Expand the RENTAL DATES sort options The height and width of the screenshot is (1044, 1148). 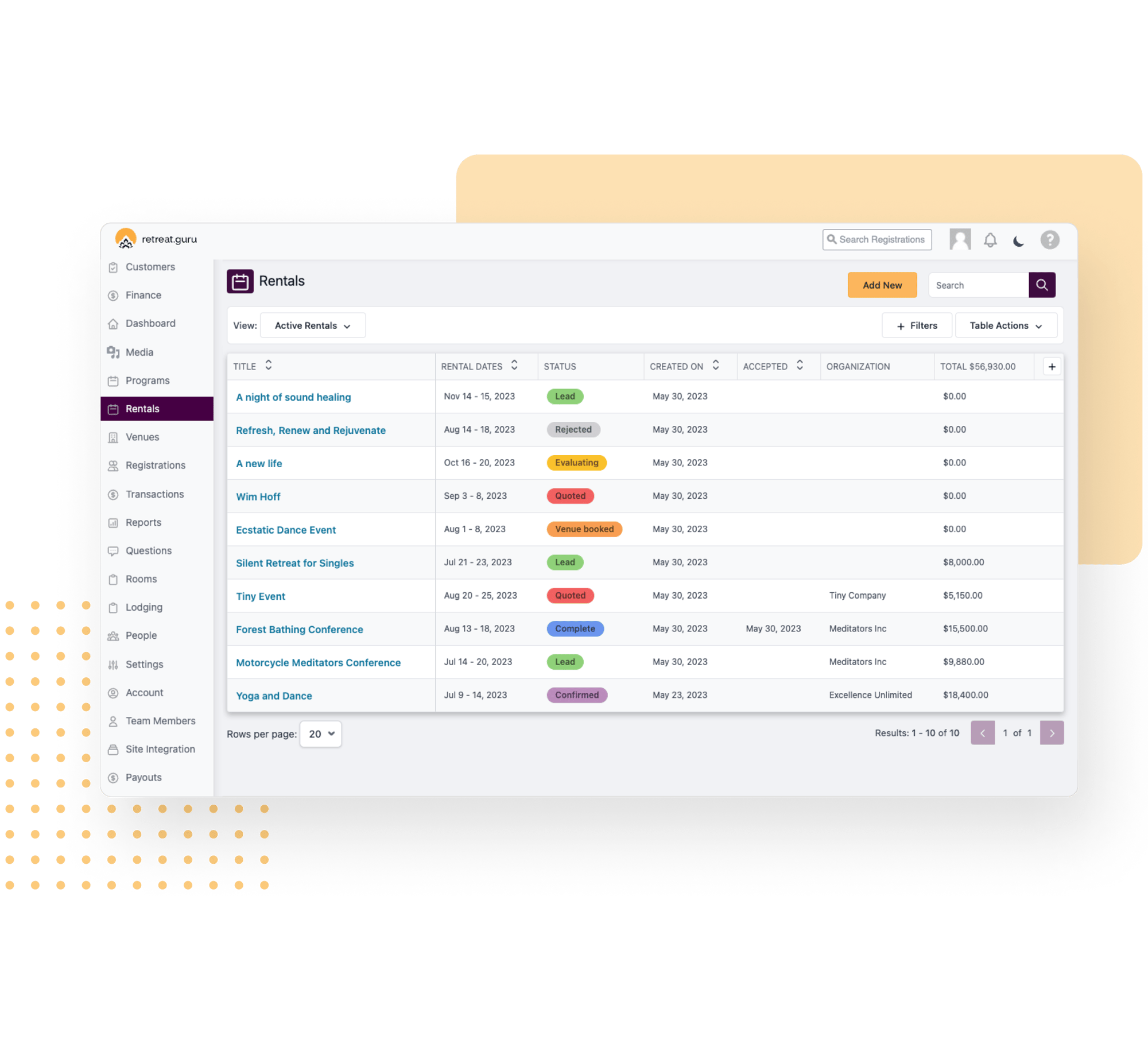[x=515, y=366]
